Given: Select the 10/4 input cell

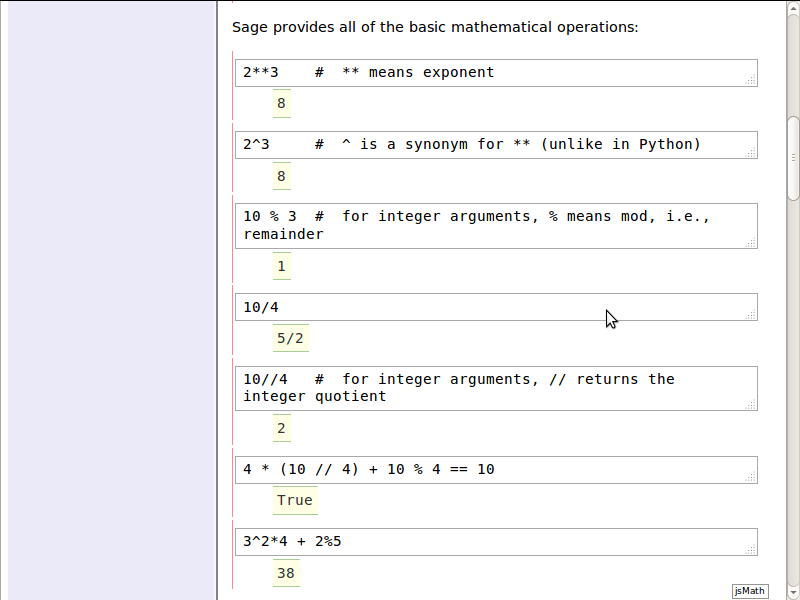Looking at the screenshot, I should (490, 307).
